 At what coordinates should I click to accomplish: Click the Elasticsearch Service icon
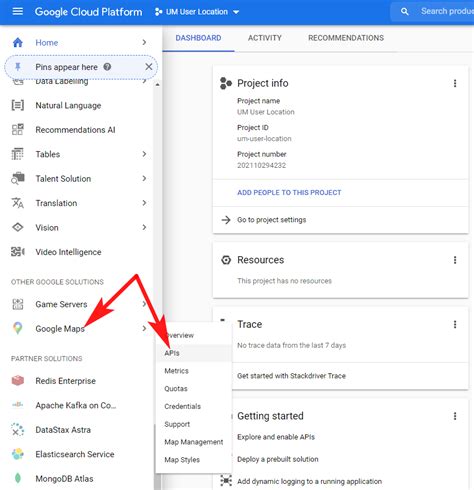[18, 454]
